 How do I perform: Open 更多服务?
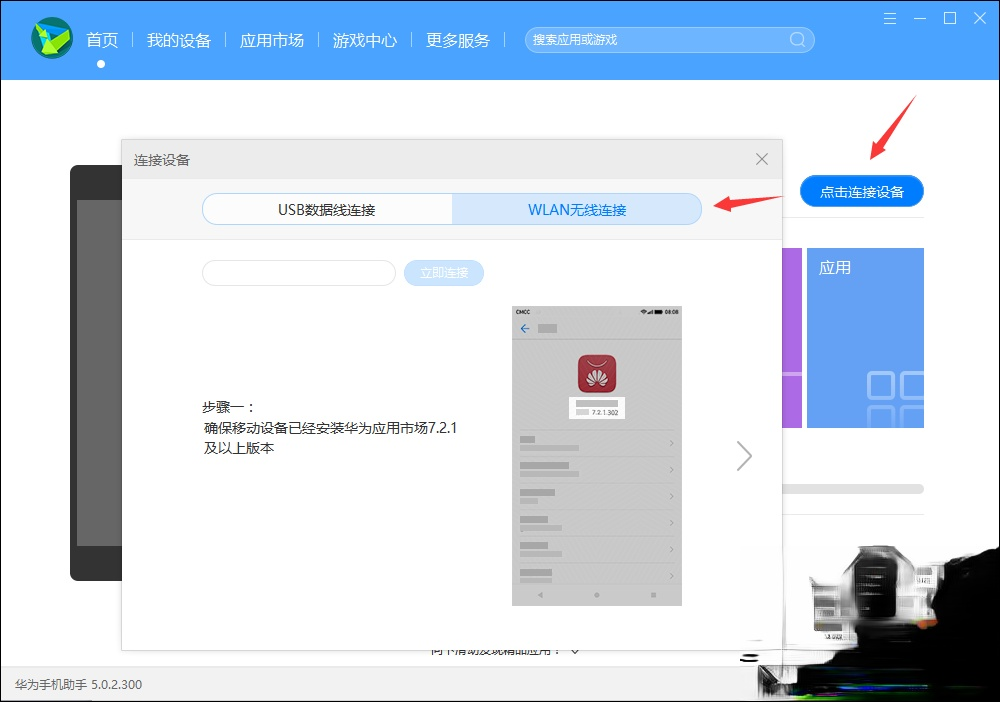[x=458, y=40]
